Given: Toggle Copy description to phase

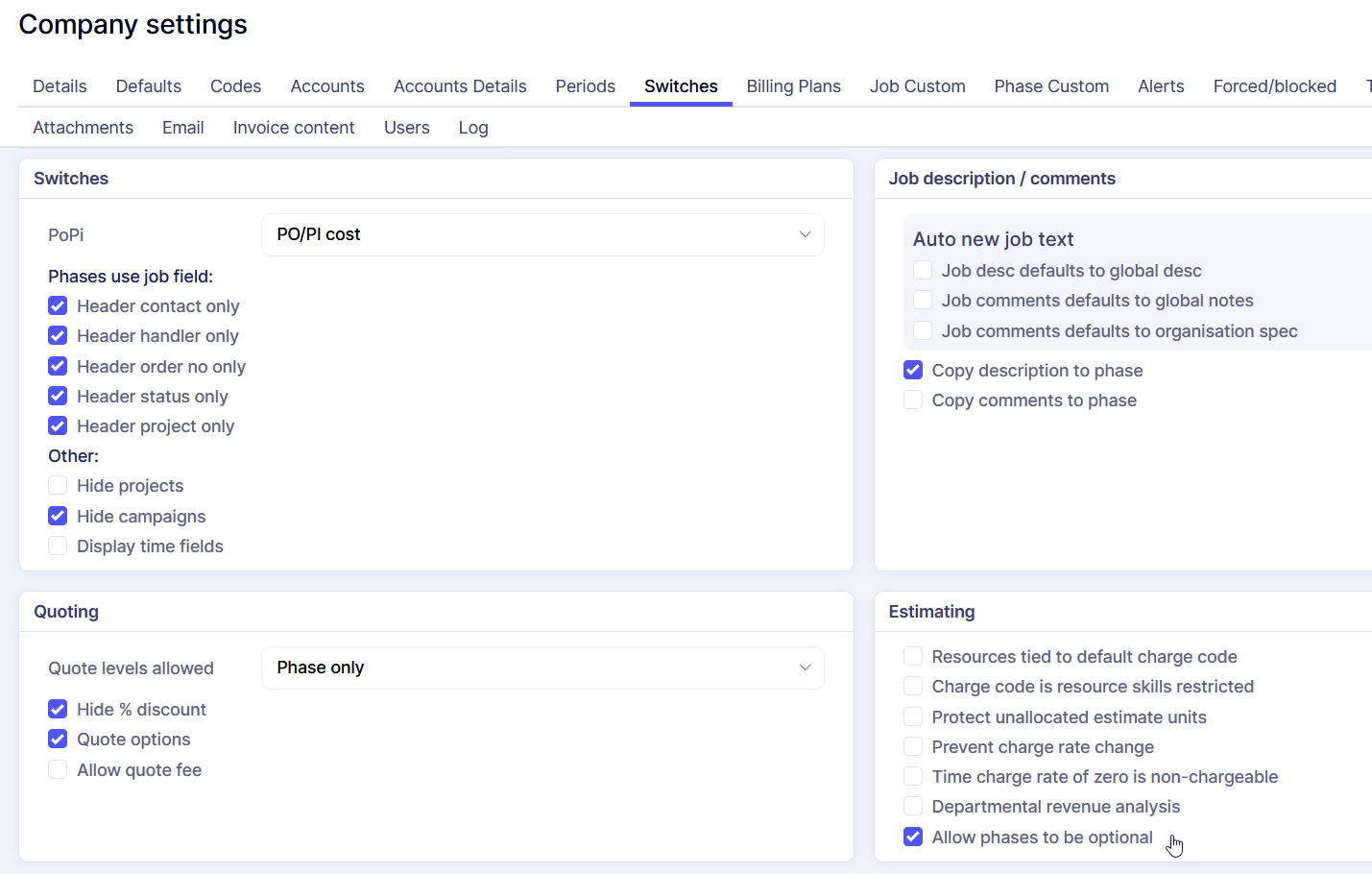Looking at the screenshot, I should pyautogui.click(x=913, y=371).
